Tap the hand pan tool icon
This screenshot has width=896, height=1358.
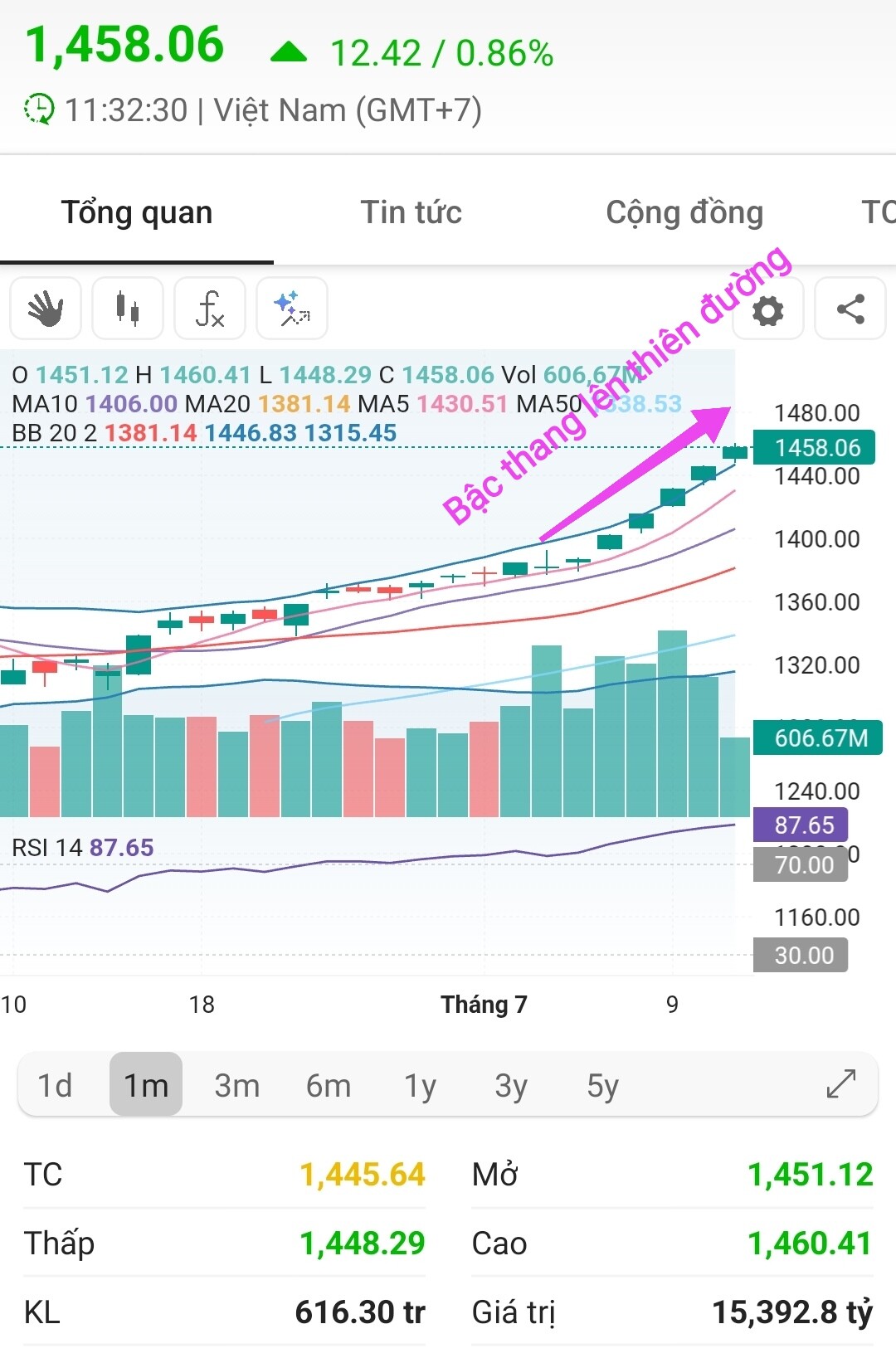point(46,309)
